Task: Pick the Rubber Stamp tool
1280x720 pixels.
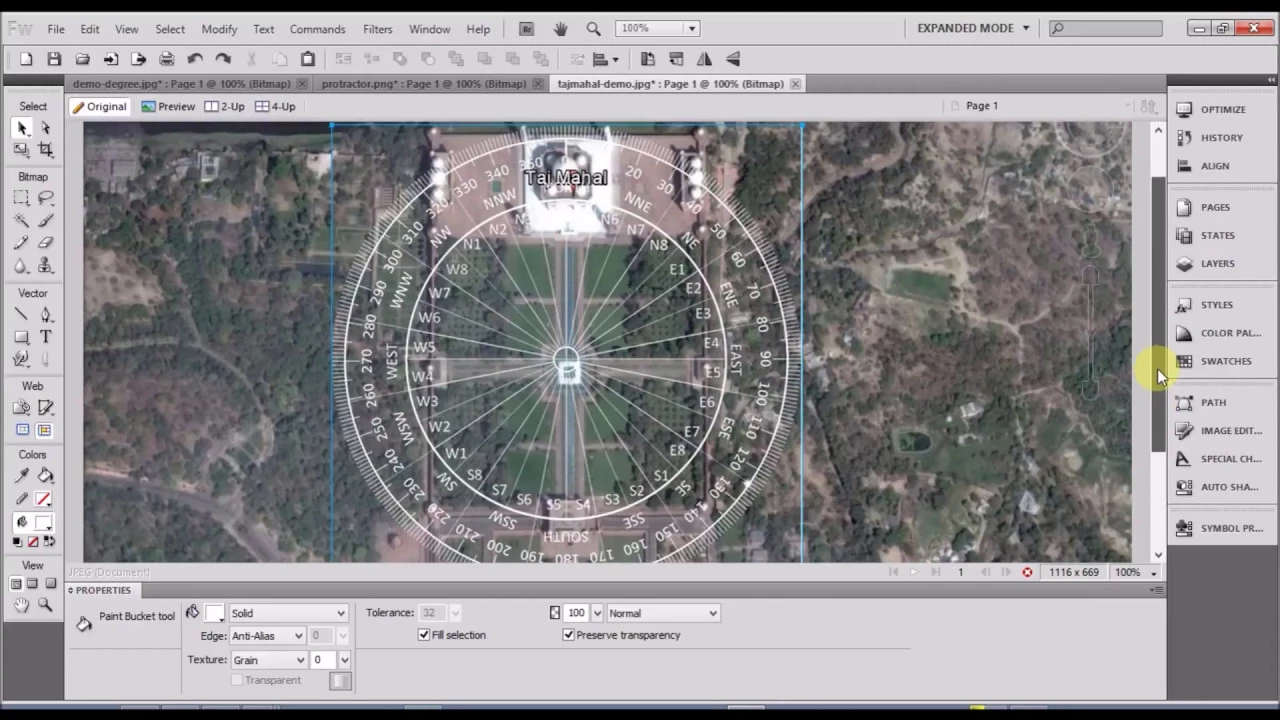Action: 45,266
